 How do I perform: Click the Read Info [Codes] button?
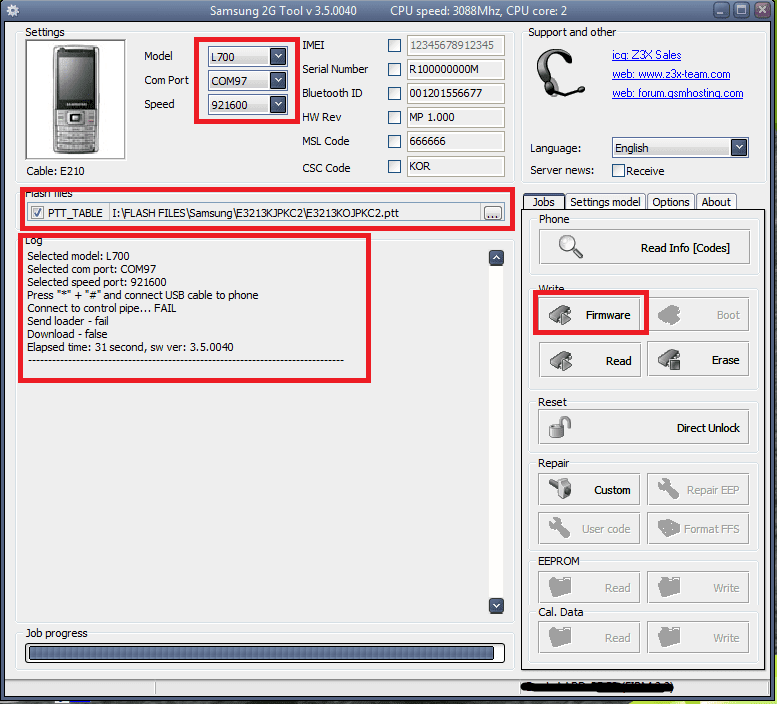(644, 247)
